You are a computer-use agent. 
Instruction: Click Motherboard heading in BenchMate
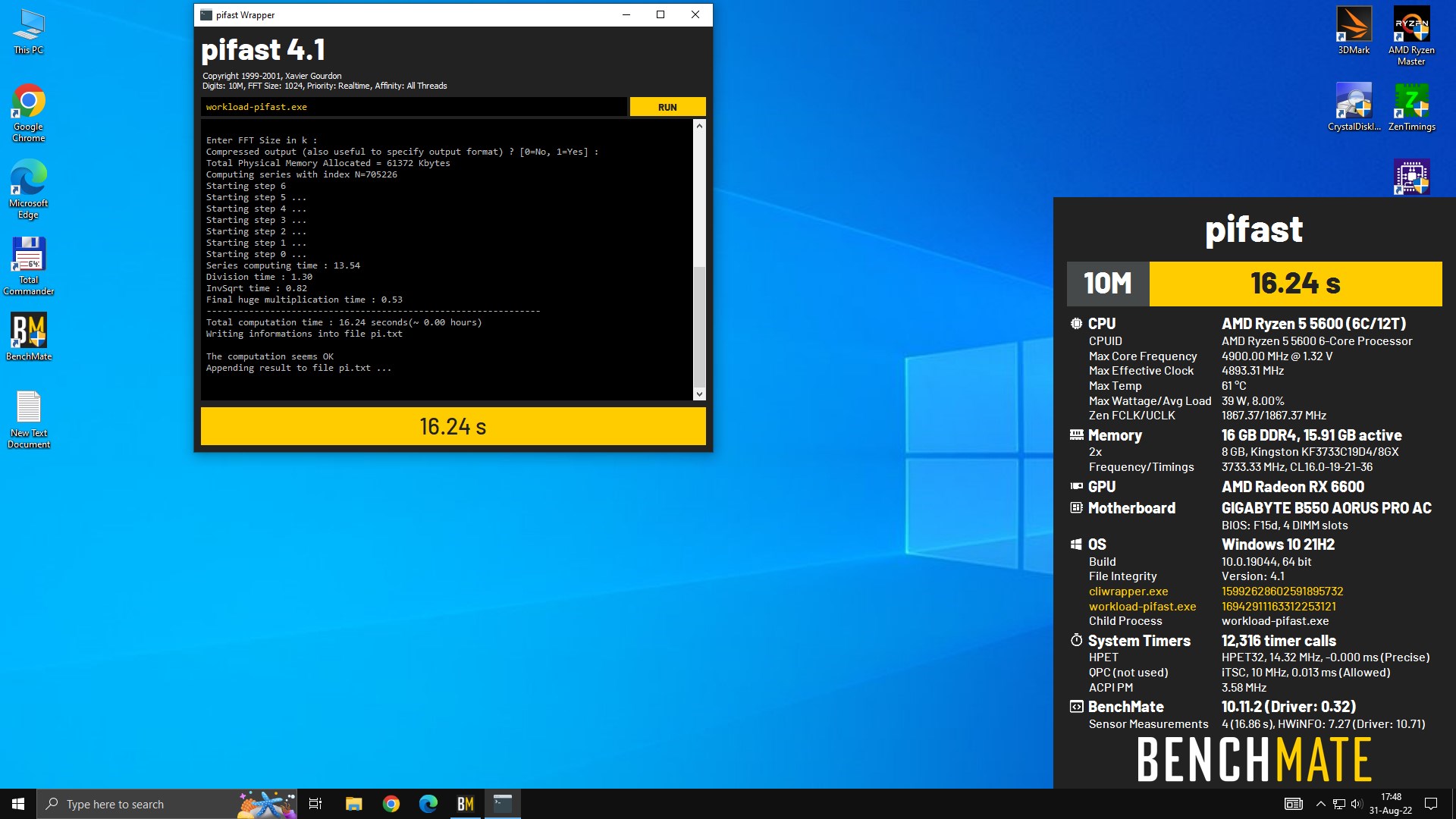[x=1131, y=508]
